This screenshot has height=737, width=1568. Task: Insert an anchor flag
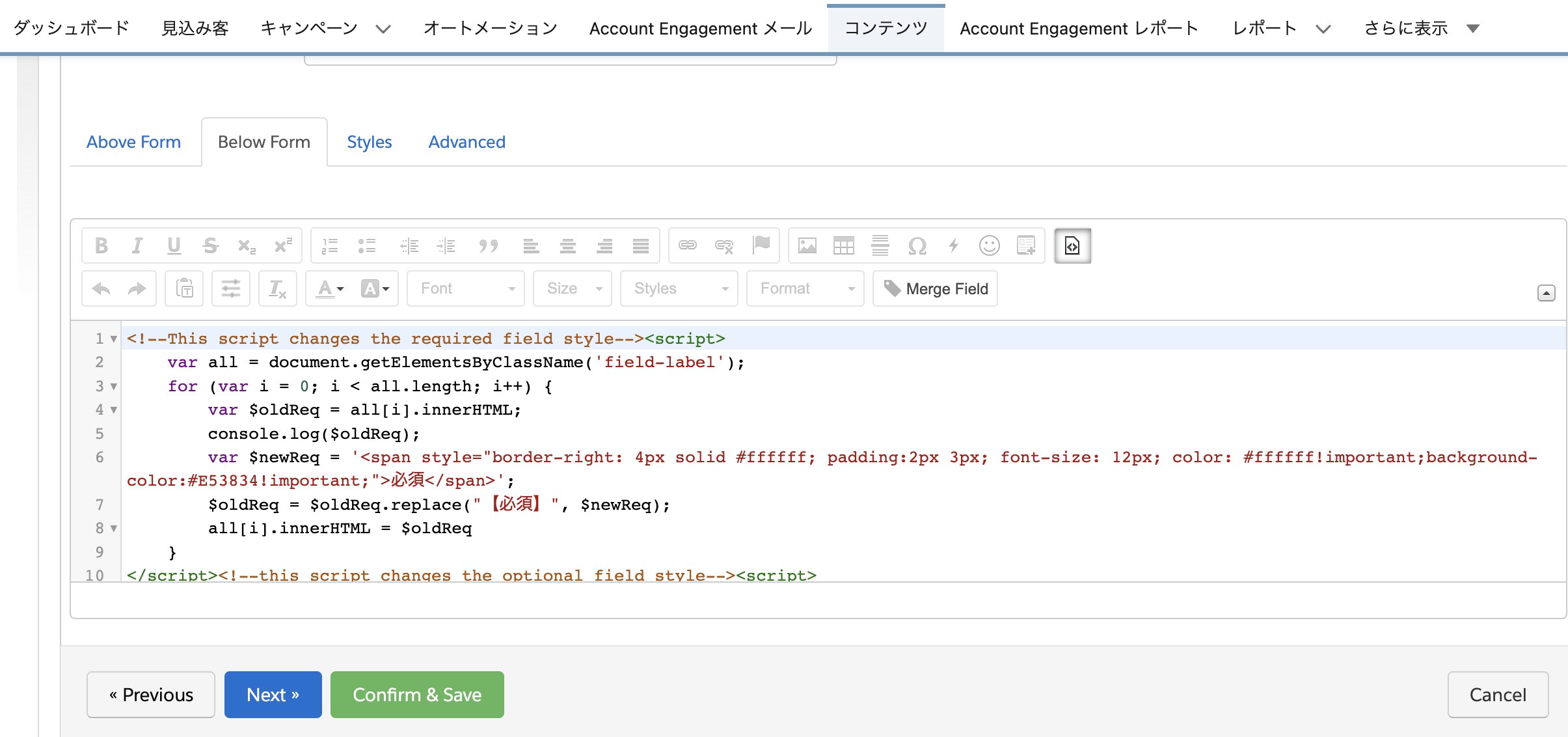pos(761,245)
